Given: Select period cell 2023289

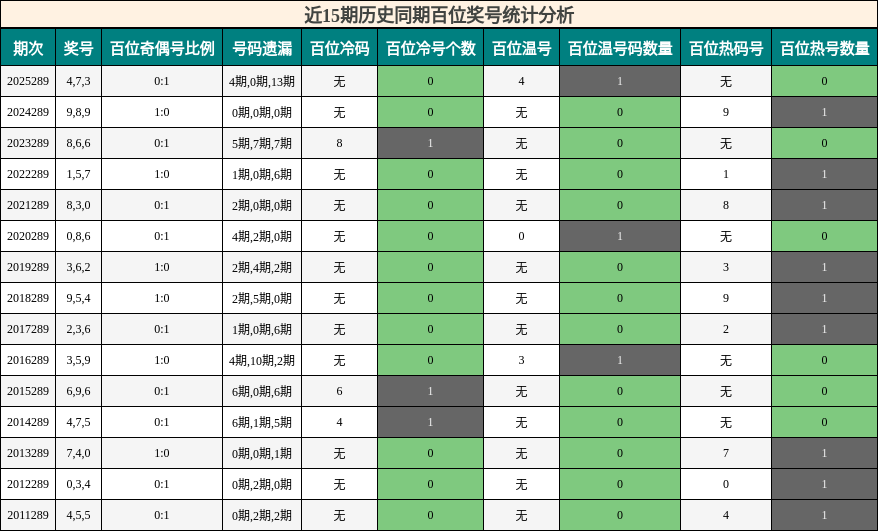Looking at the screenshot, I should point(28,143).
